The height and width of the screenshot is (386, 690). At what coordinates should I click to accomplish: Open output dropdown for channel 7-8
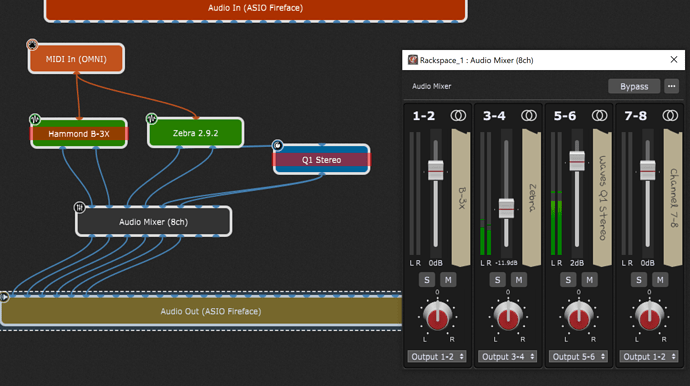pyautogui.click(x=649, y=357)
